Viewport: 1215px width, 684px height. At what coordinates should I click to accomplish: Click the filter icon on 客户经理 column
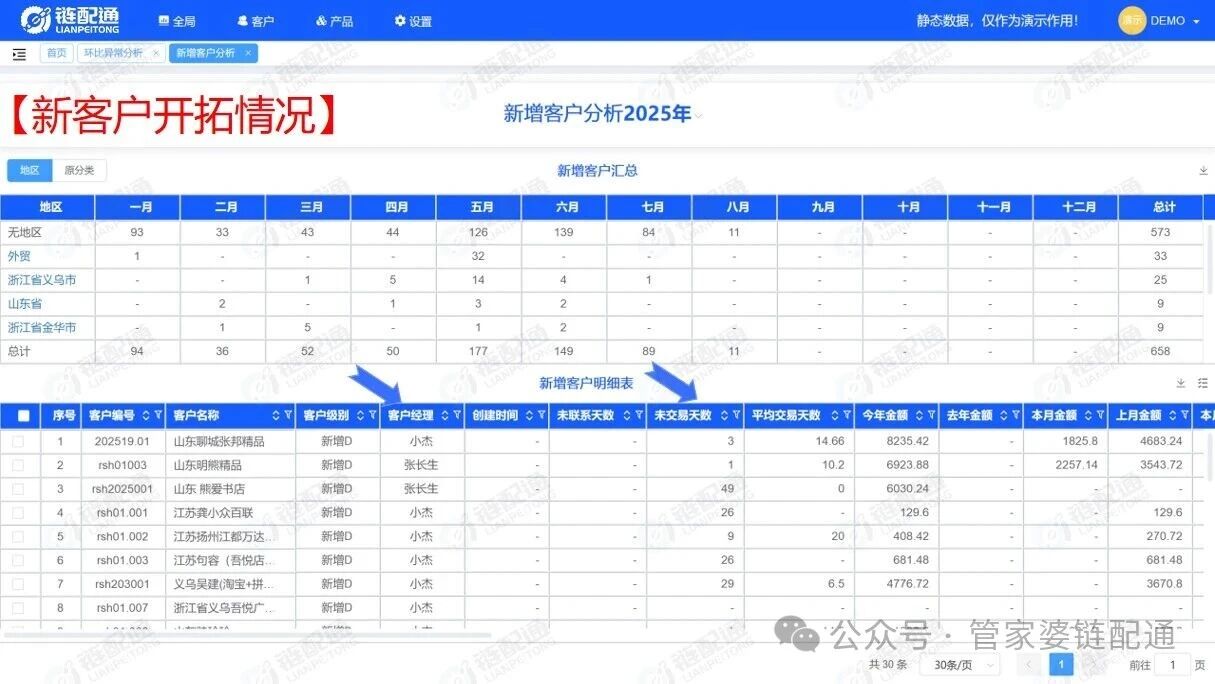click(457, 416)
